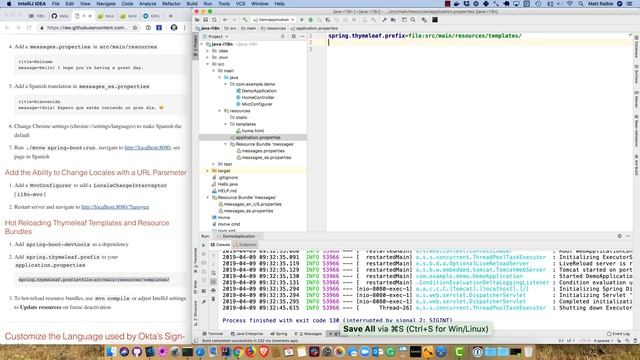Collapse the src folder
The width and height of the screenshot is (640, 360).
[208, 64]
